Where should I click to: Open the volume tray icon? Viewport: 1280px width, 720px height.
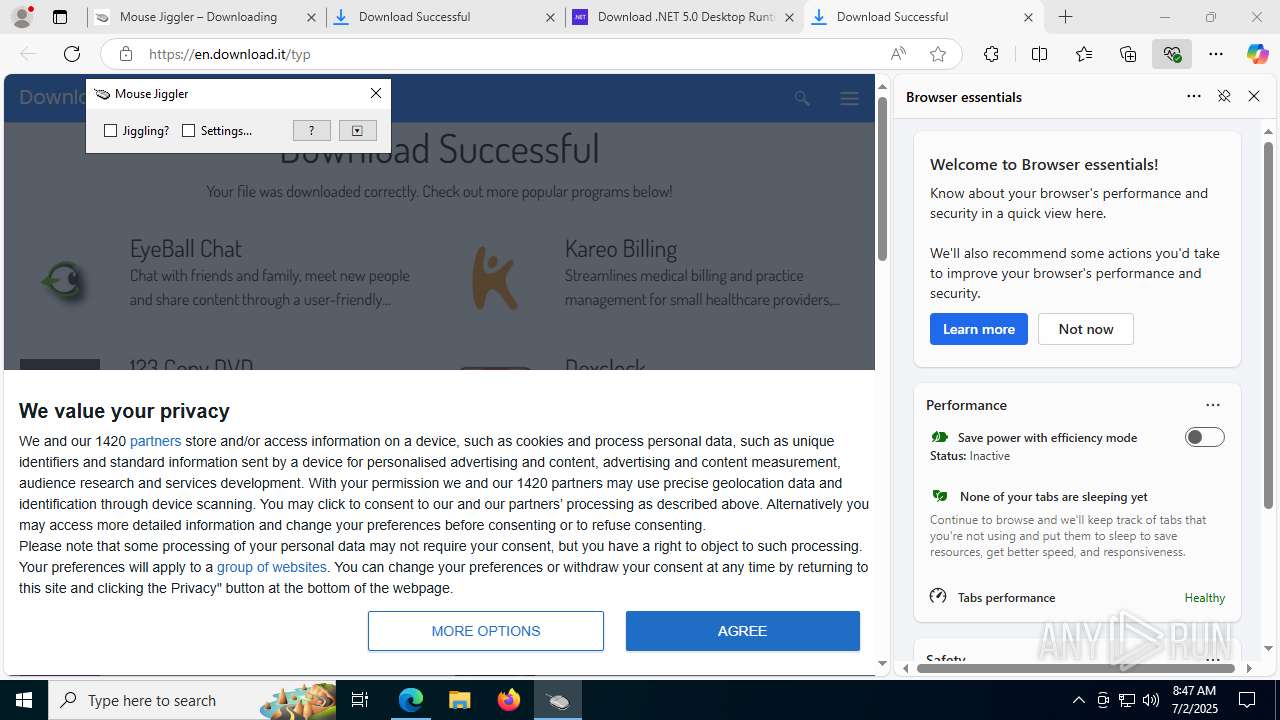click(1151, 700)
